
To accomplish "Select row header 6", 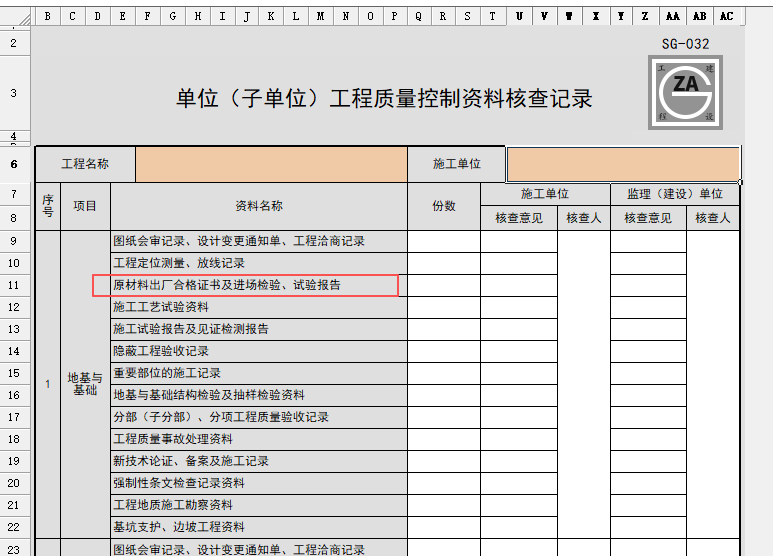I will point(14,164).
